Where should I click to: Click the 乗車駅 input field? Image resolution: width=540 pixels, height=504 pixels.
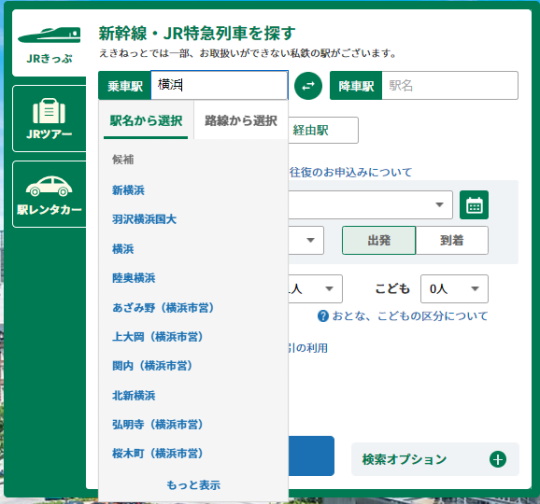pyautogui.click(x=219, y=85)
